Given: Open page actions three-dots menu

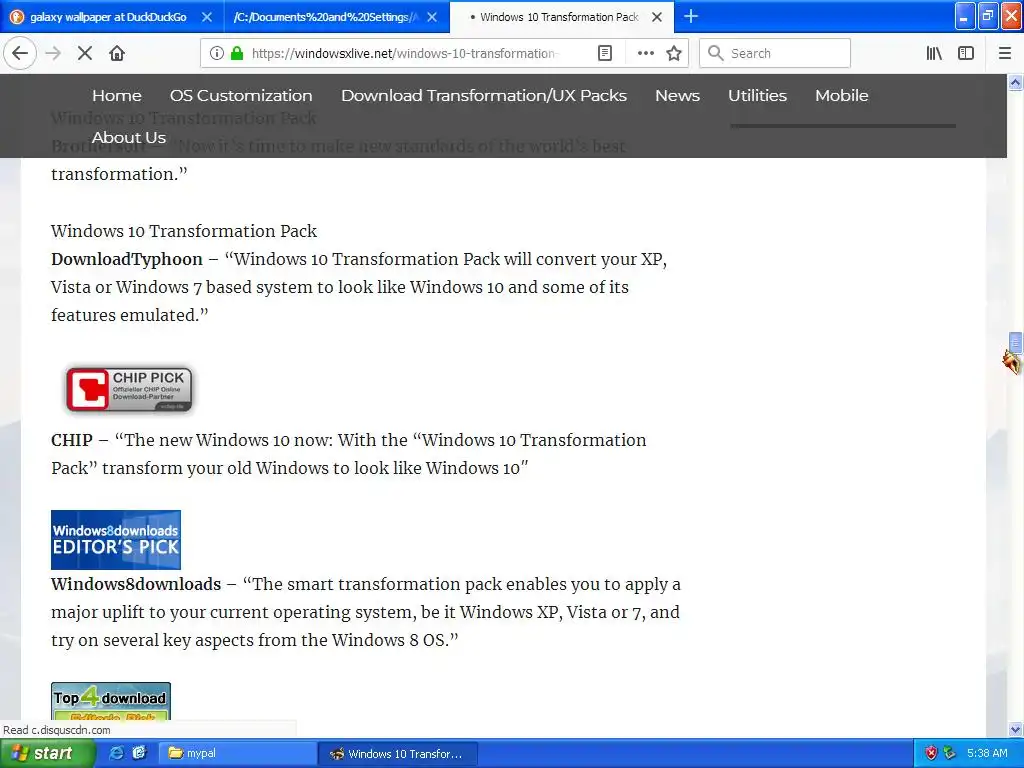Looking at the screenshot, I should click(645, 53).
